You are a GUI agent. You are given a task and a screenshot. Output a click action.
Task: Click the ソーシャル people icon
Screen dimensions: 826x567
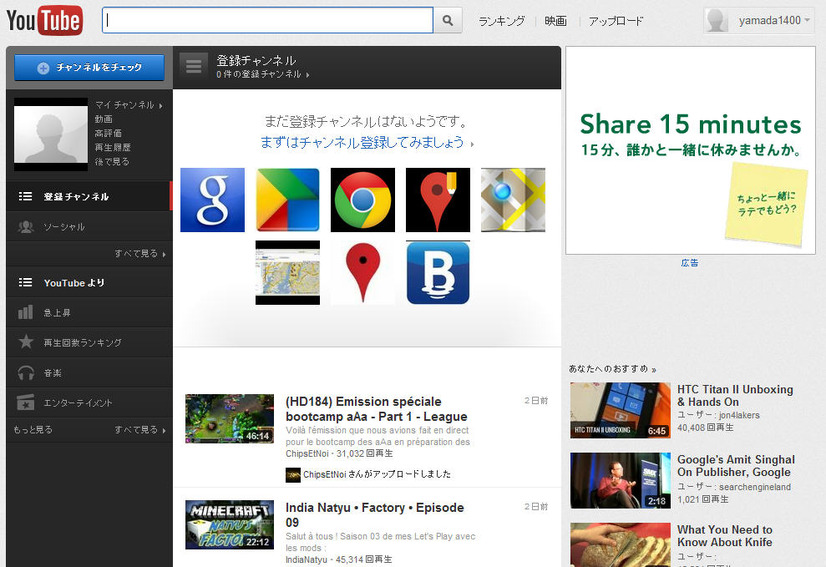point(25,227)
